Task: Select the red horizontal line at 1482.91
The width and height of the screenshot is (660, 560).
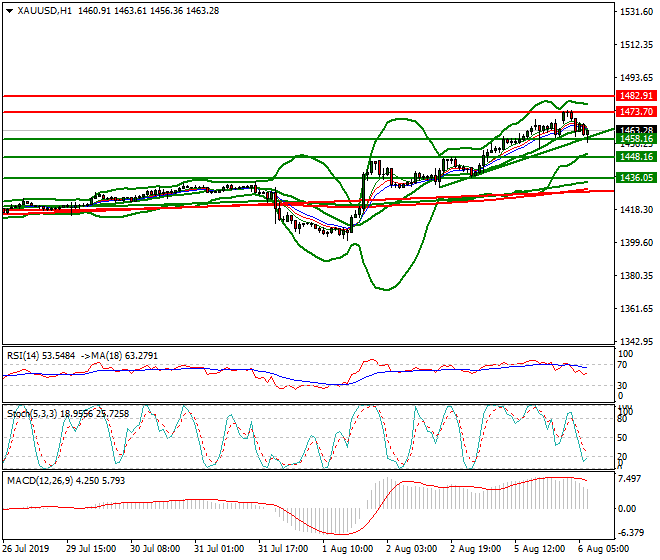Action: pyautogui.click(x=308, y=96)
